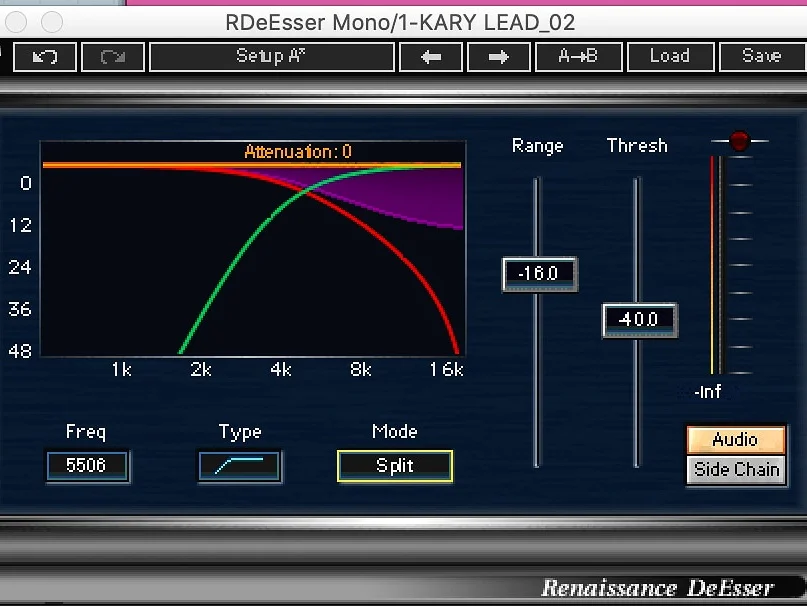Click the Undo arrow button
The image size is (807, 606).
[45, 57]
